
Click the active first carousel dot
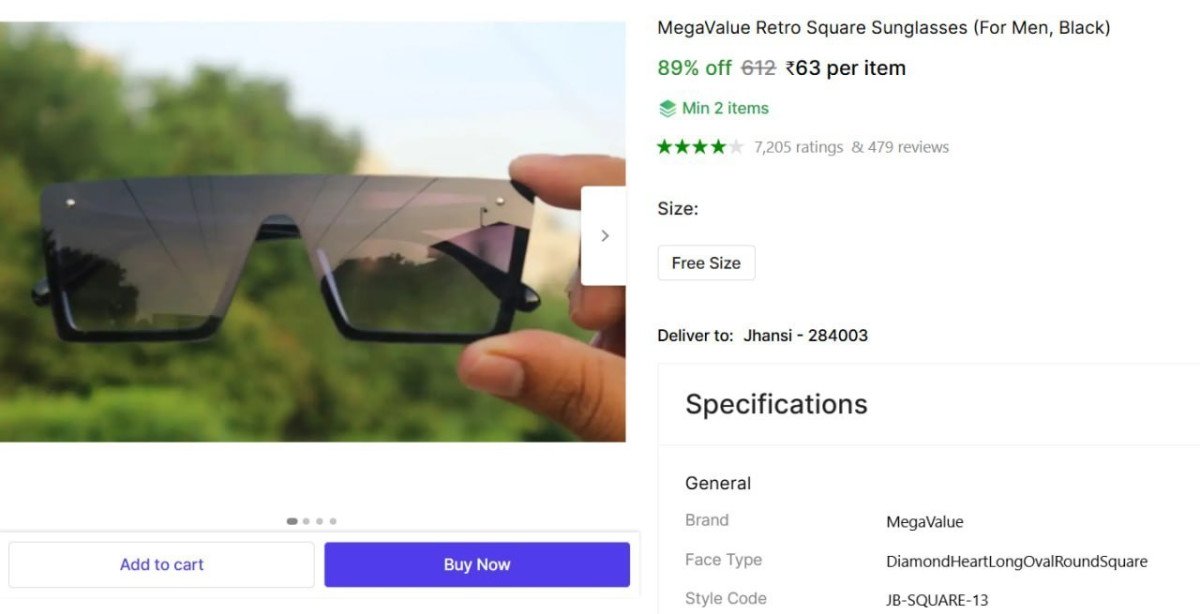tap(292, 521)
